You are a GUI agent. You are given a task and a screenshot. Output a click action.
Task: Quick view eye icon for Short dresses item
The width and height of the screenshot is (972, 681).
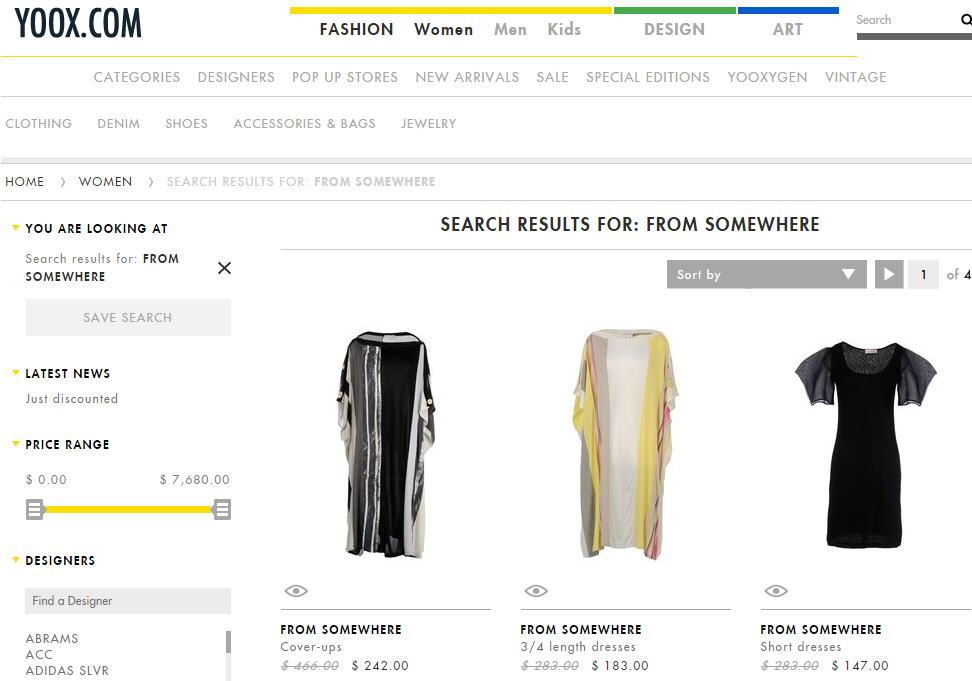tap(776, 591)
